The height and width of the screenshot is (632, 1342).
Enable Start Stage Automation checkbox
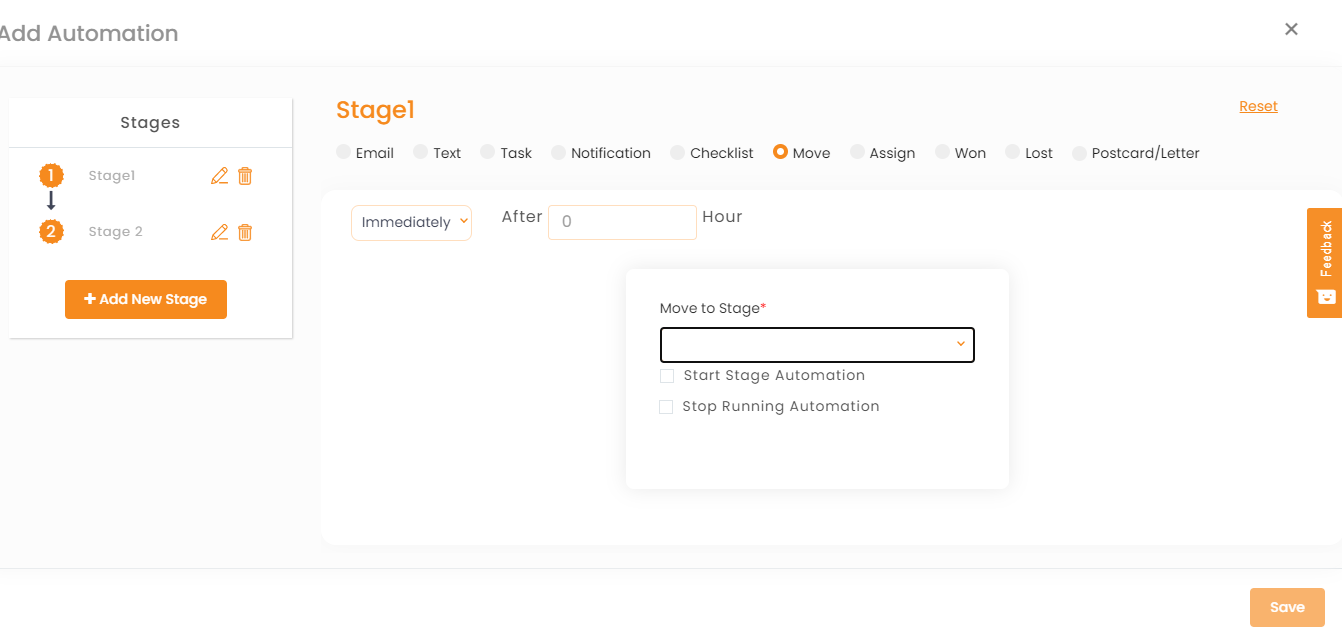(667, 376)
